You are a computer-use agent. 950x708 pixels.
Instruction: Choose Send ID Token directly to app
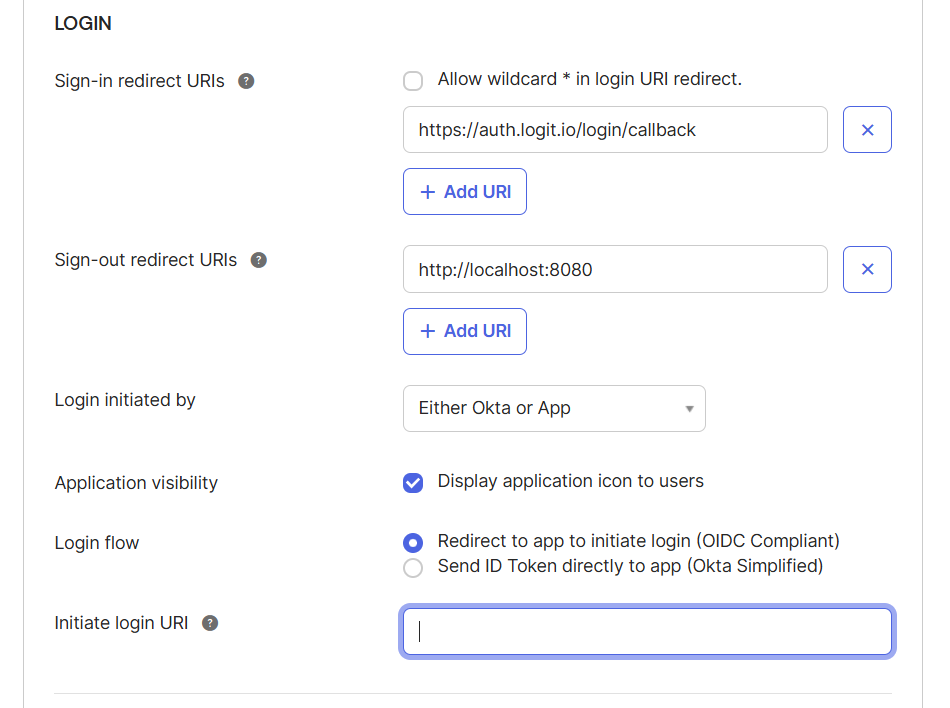click(x=413, y=567)
